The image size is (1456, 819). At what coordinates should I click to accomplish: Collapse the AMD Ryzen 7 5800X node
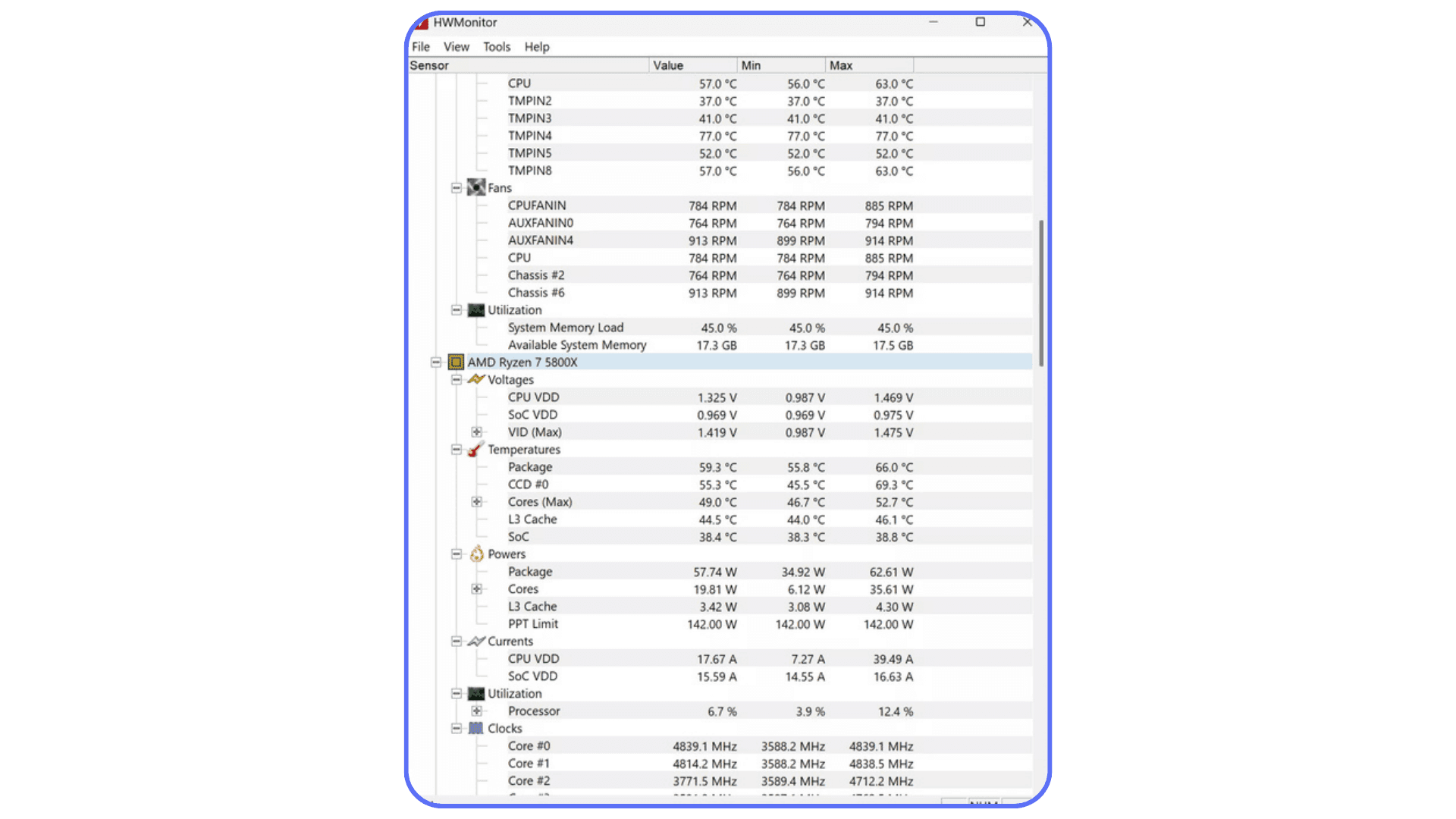click(x=436, y=362)
